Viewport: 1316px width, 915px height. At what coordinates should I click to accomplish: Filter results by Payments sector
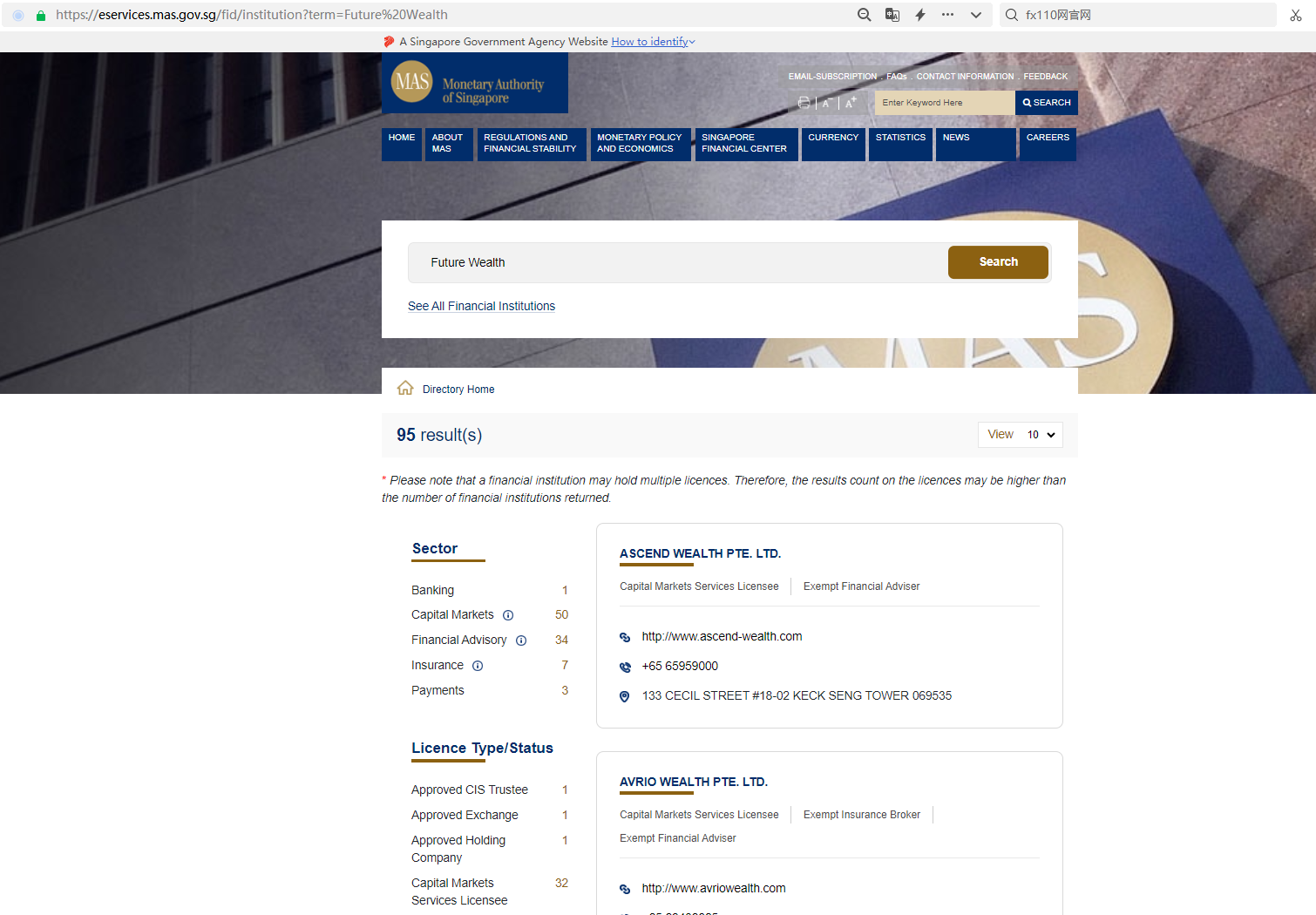[x=438, y=691]
